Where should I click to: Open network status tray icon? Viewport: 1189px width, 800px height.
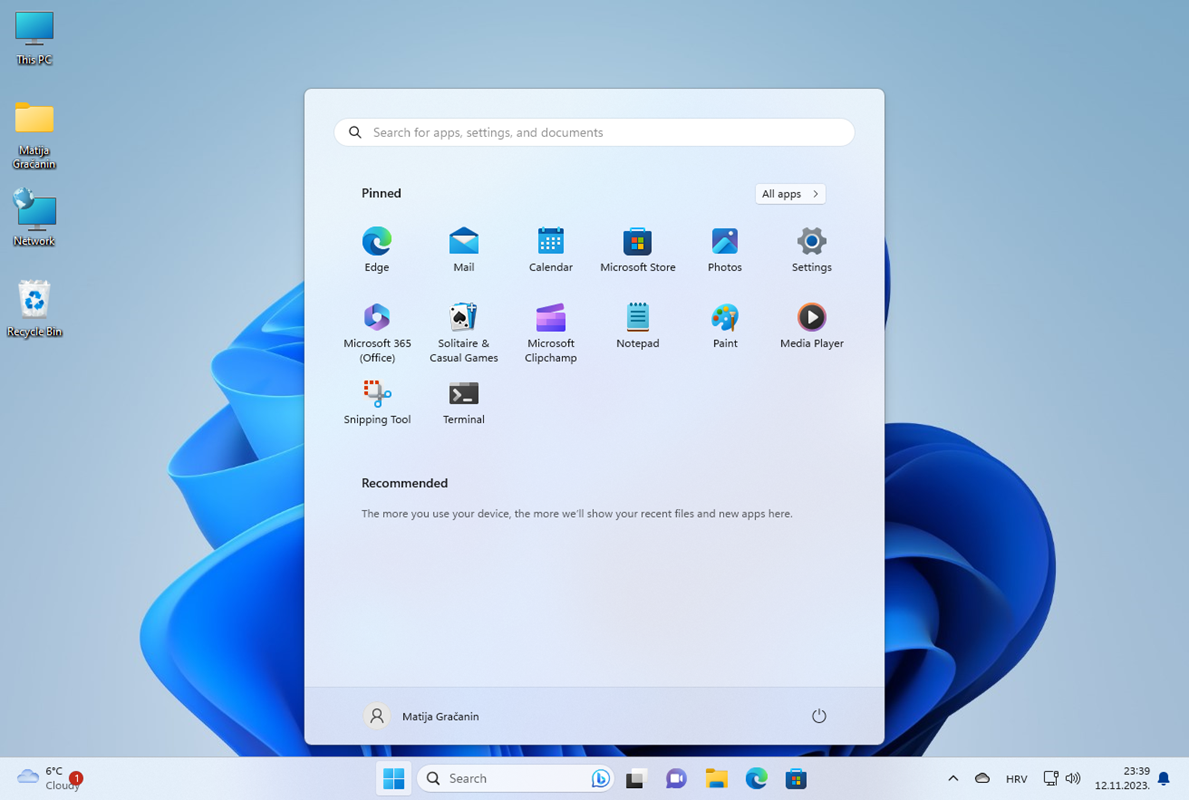[x=1050, y=778]
